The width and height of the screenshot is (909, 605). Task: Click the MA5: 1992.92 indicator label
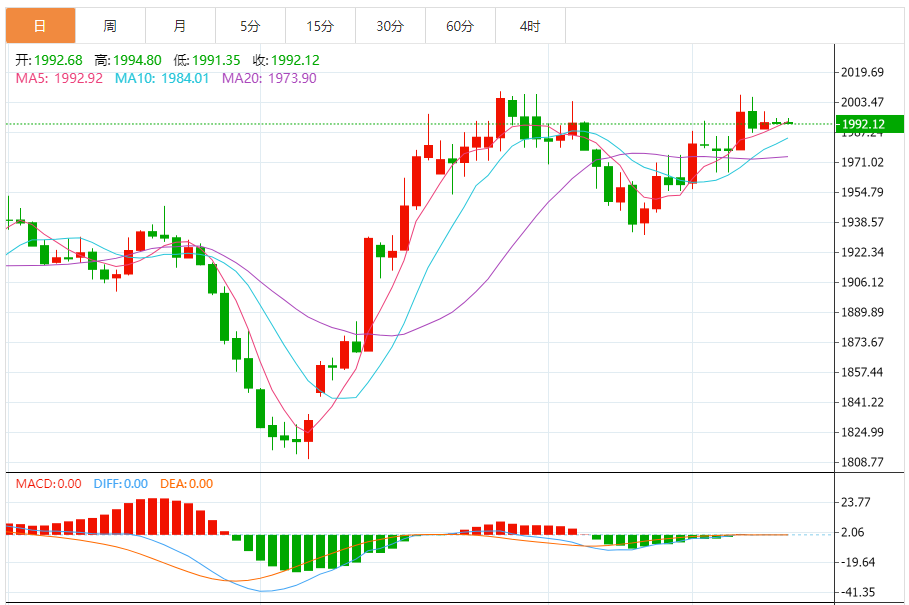pos(59,78)
